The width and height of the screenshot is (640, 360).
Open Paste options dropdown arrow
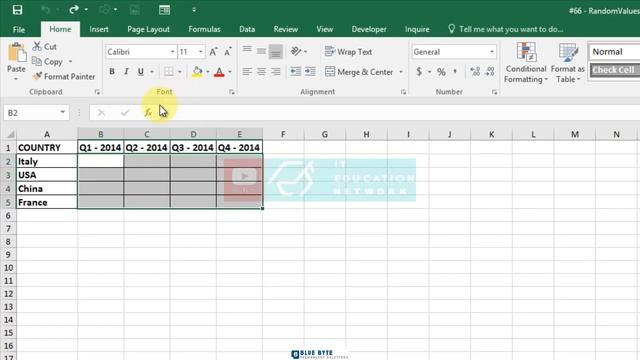pos(16,78)
